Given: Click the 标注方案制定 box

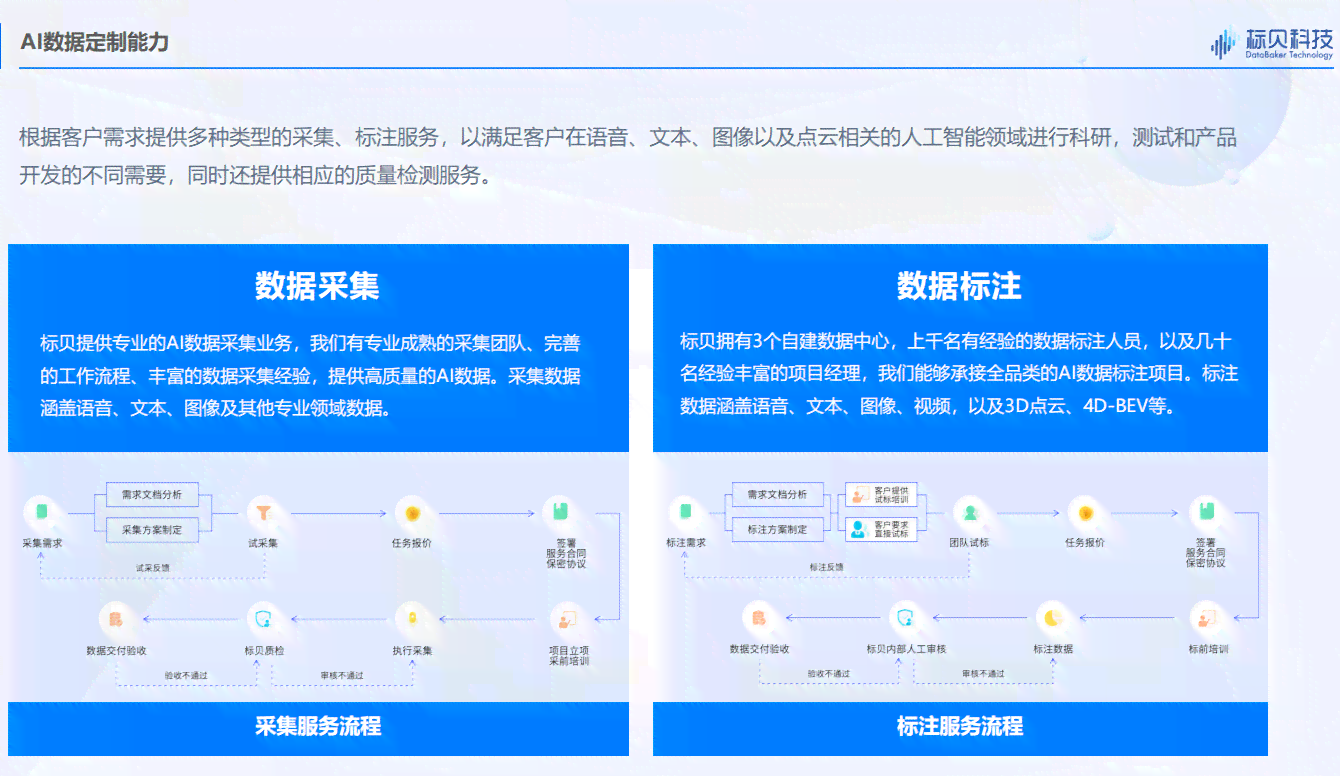Looking at the screenshot, I should pos(777,529).
